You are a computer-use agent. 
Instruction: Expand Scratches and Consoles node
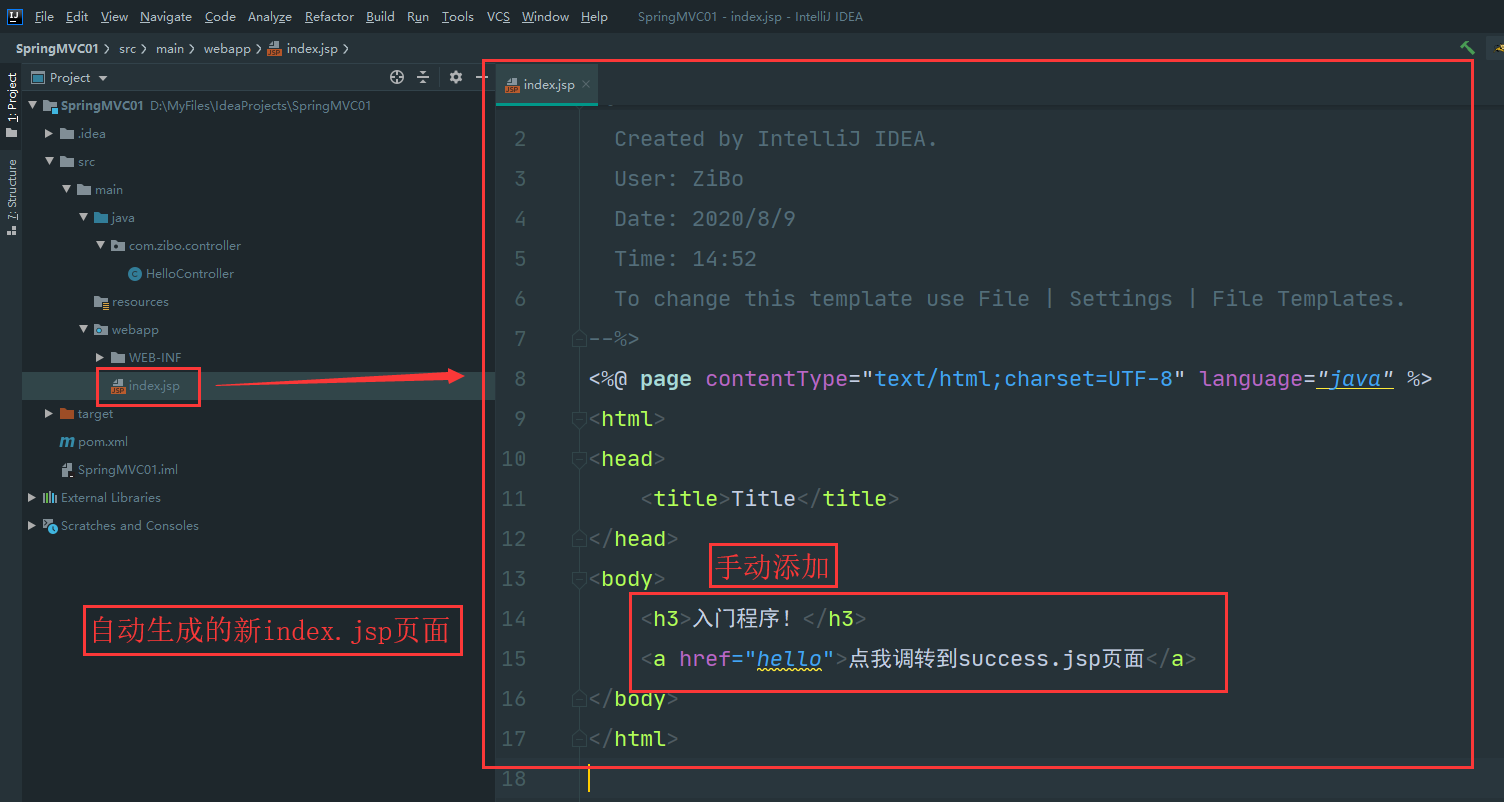coord(32,525)
